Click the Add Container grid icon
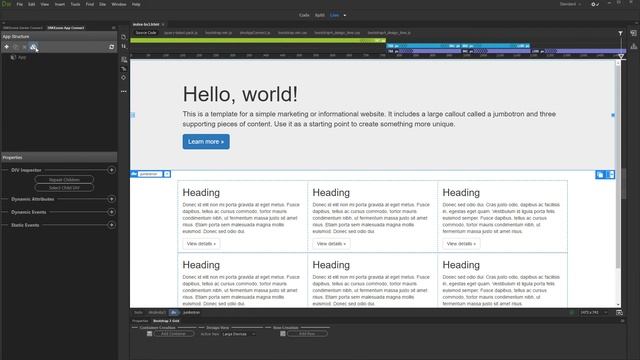 [149, 334]
